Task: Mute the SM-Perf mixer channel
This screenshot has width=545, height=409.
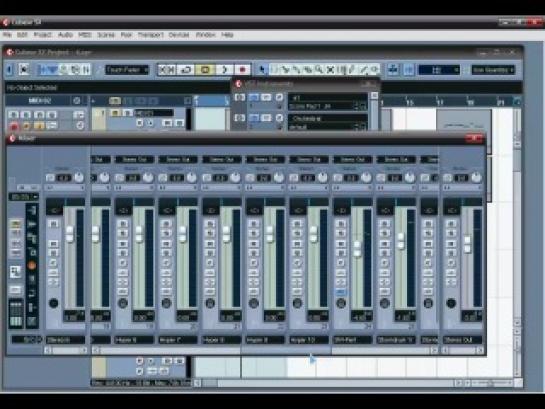Action: pyautogui.click(x=341, y=223)
